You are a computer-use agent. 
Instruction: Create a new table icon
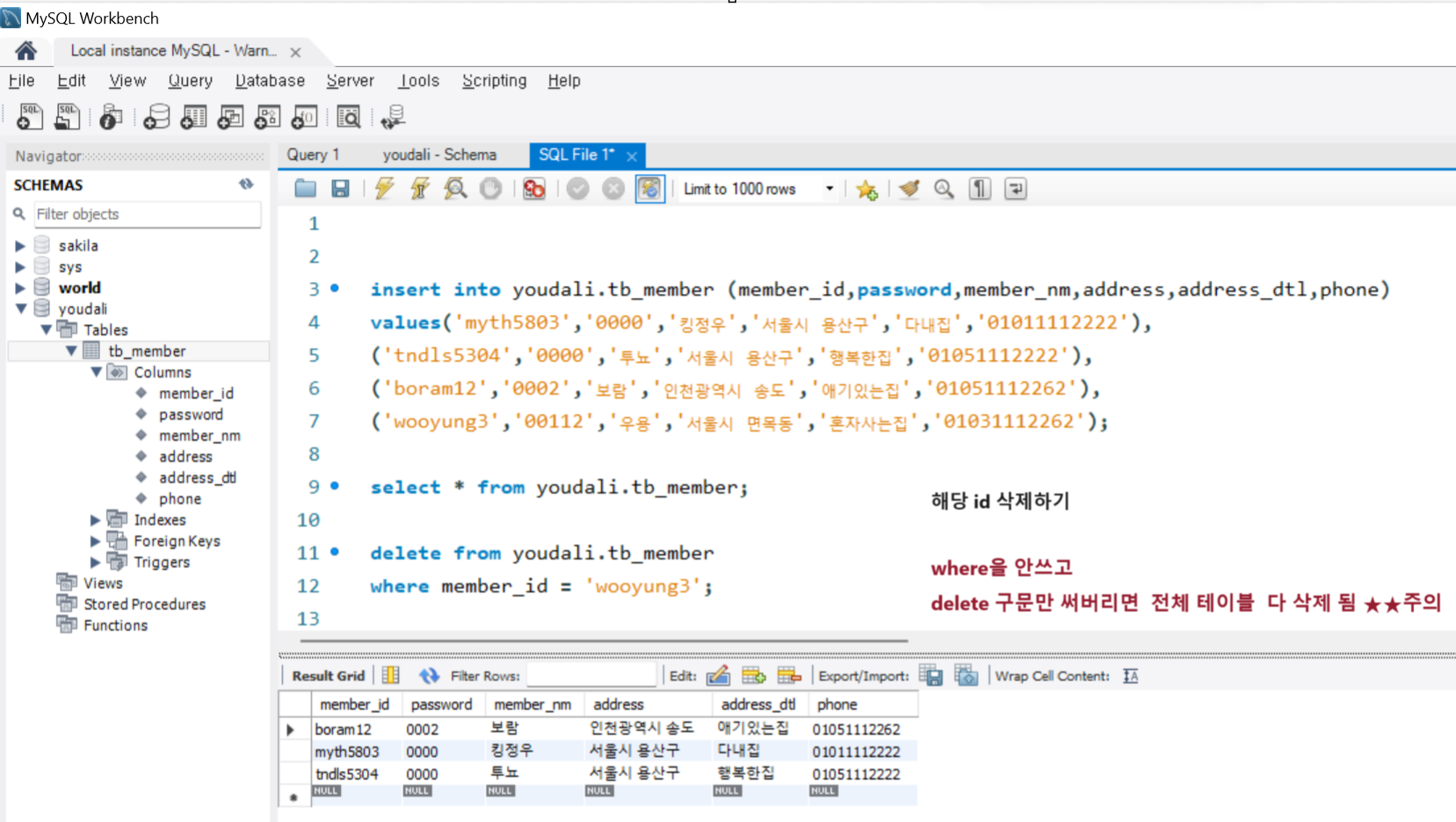coord(193,116)
